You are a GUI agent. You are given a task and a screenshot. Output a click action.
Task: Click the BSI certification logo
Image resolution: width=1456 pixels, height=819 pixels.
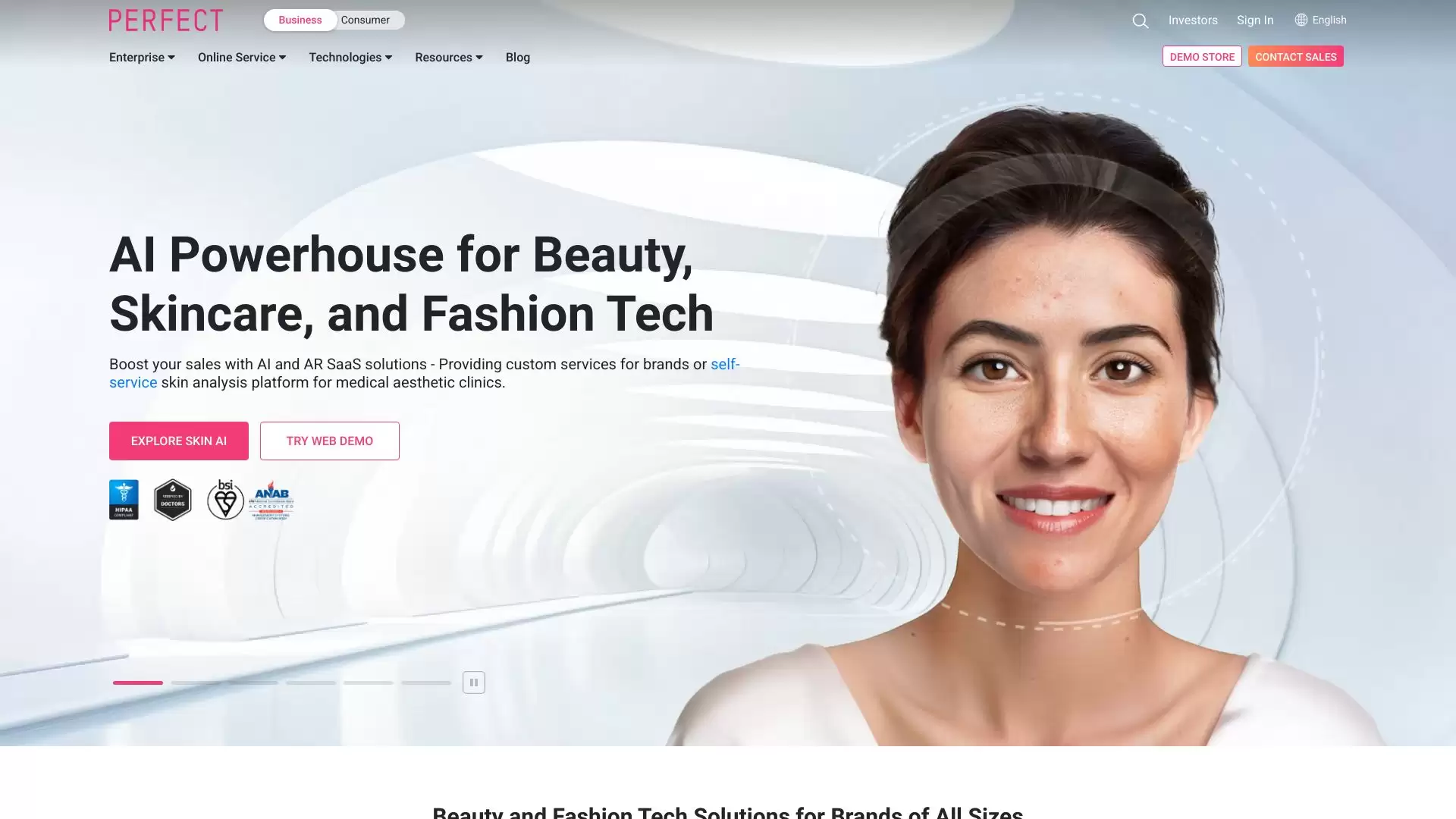coord(225,500)
